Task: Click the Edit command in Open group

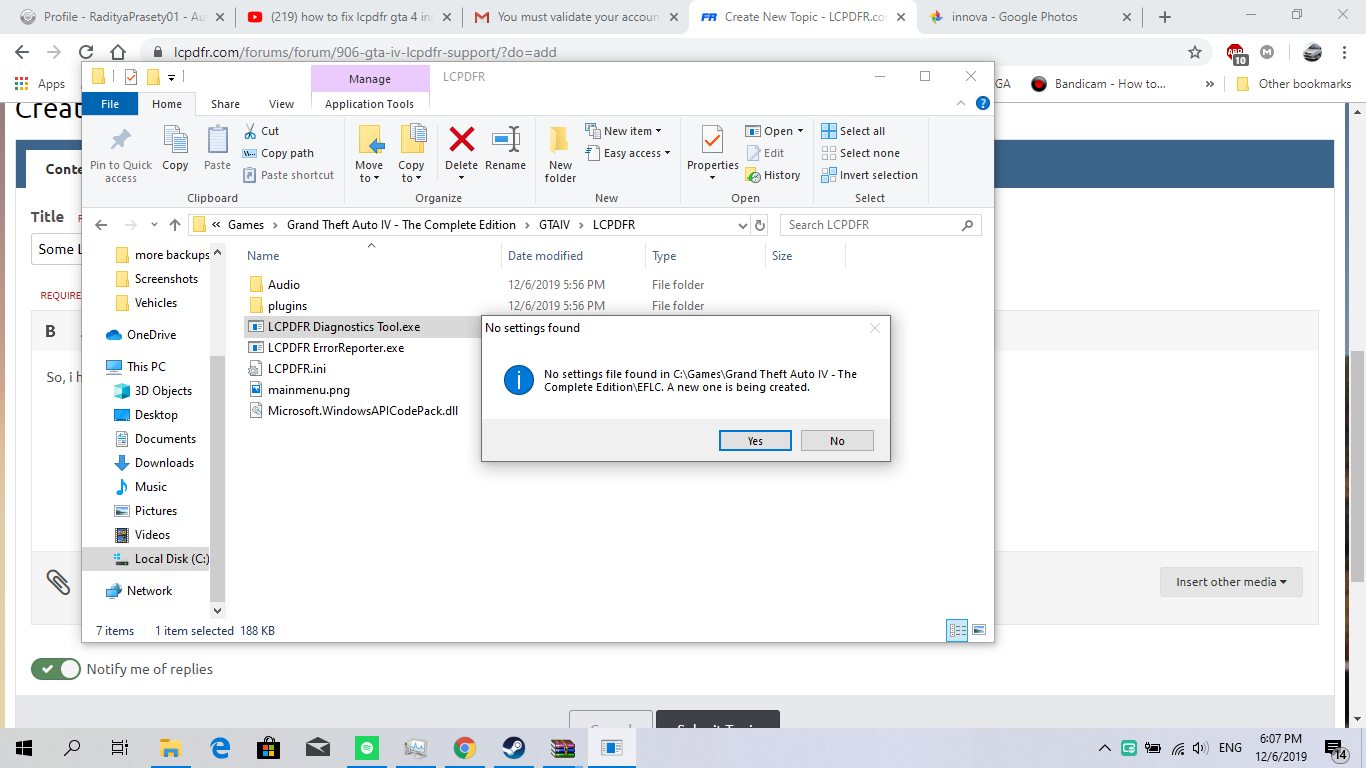Action: [x=765, y=153]
